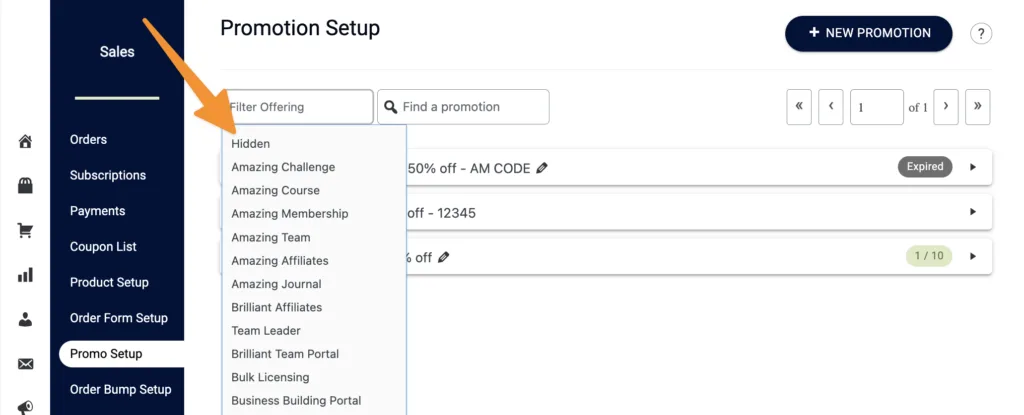The image size is (1024, 415).
Task: Click the home icon in the left rail
Action: coord(26,141)
